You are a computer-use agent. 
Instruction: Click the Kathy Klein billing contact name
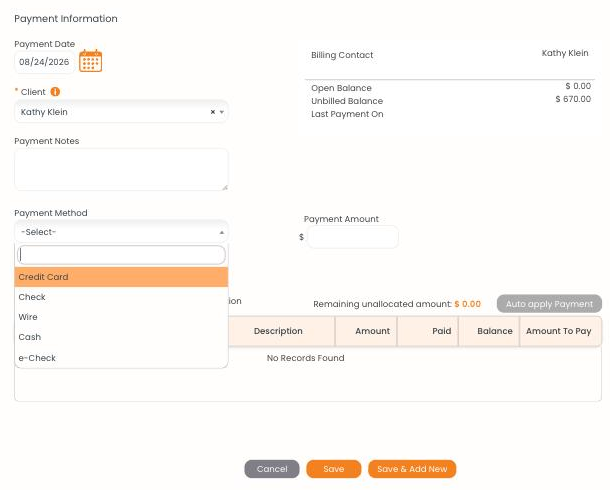[565, 53]
